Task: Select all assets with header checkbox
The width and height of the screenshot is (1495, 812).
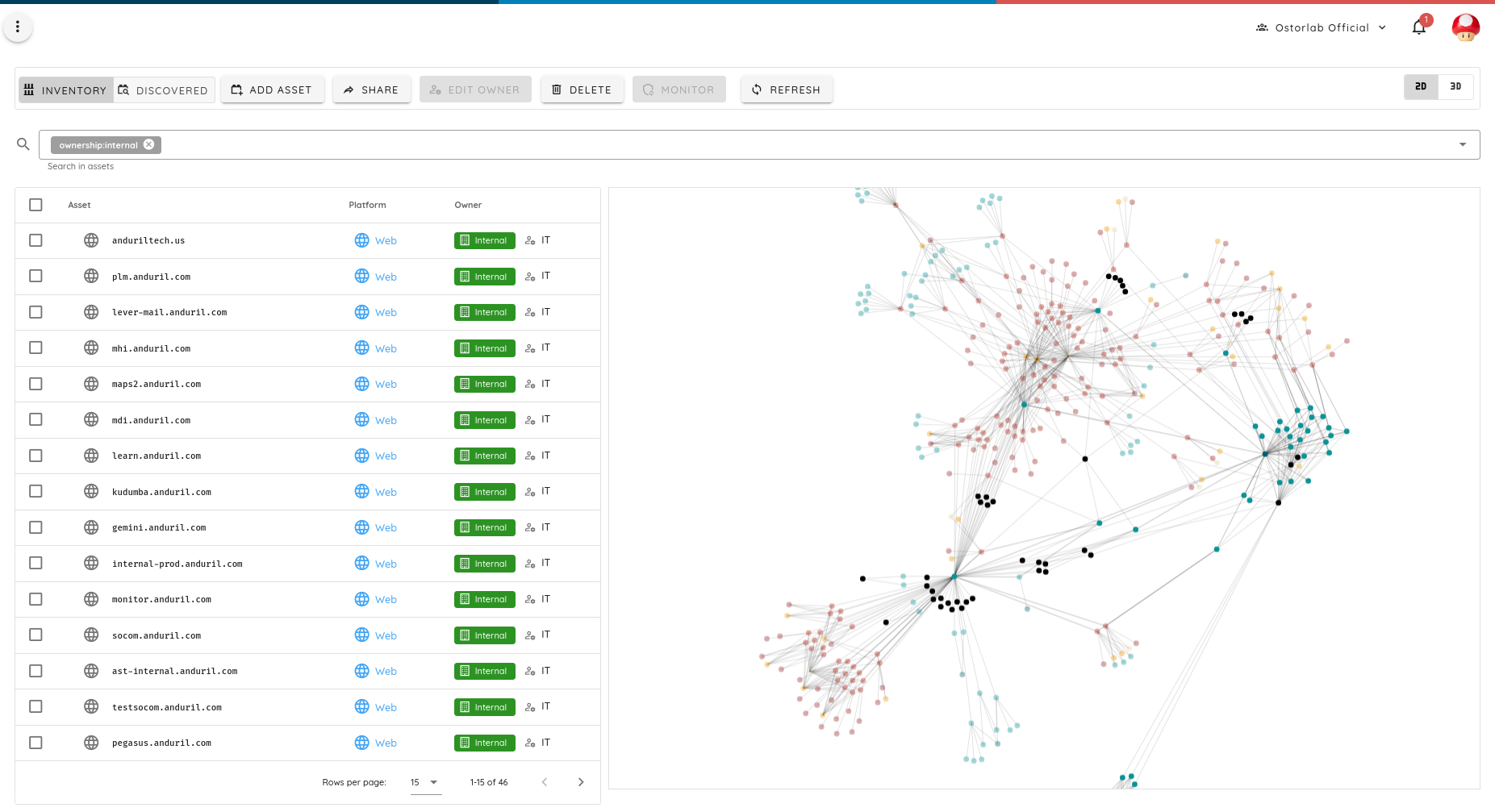Action: pos(35,205)
